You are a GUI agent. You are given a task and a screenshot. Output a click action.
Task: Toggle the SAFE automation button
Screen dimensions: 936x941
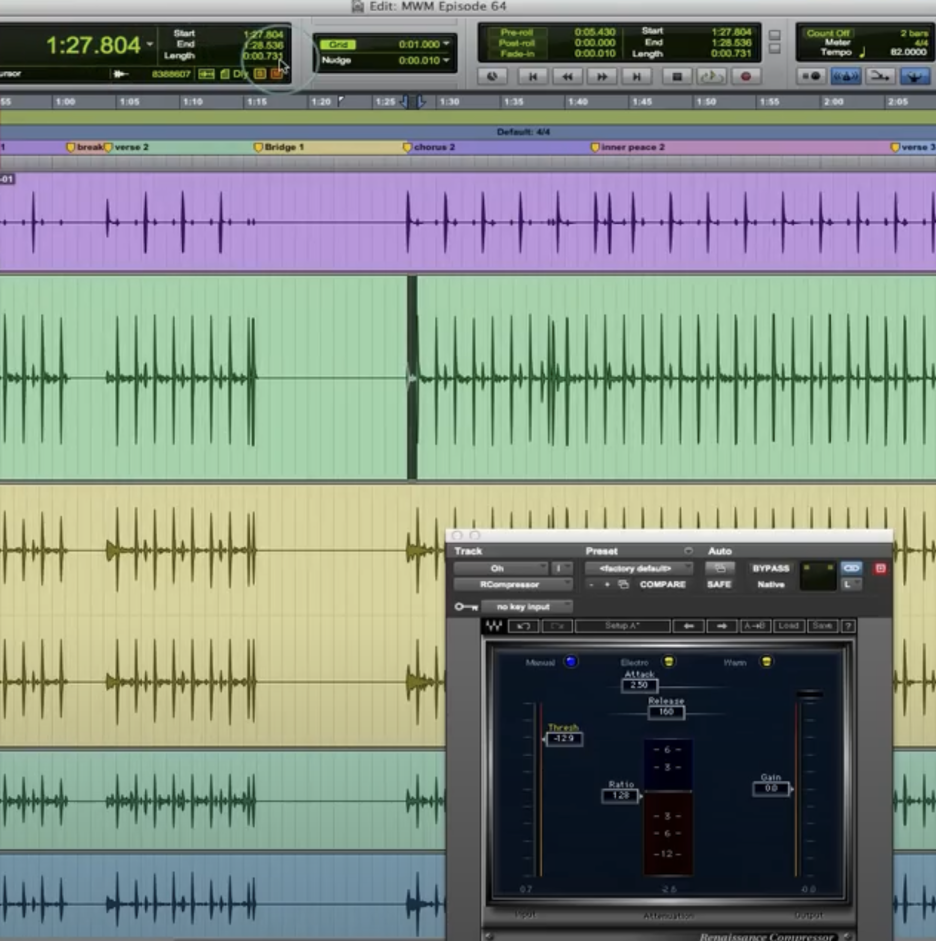pyautogui.click(x=719, y=584)
